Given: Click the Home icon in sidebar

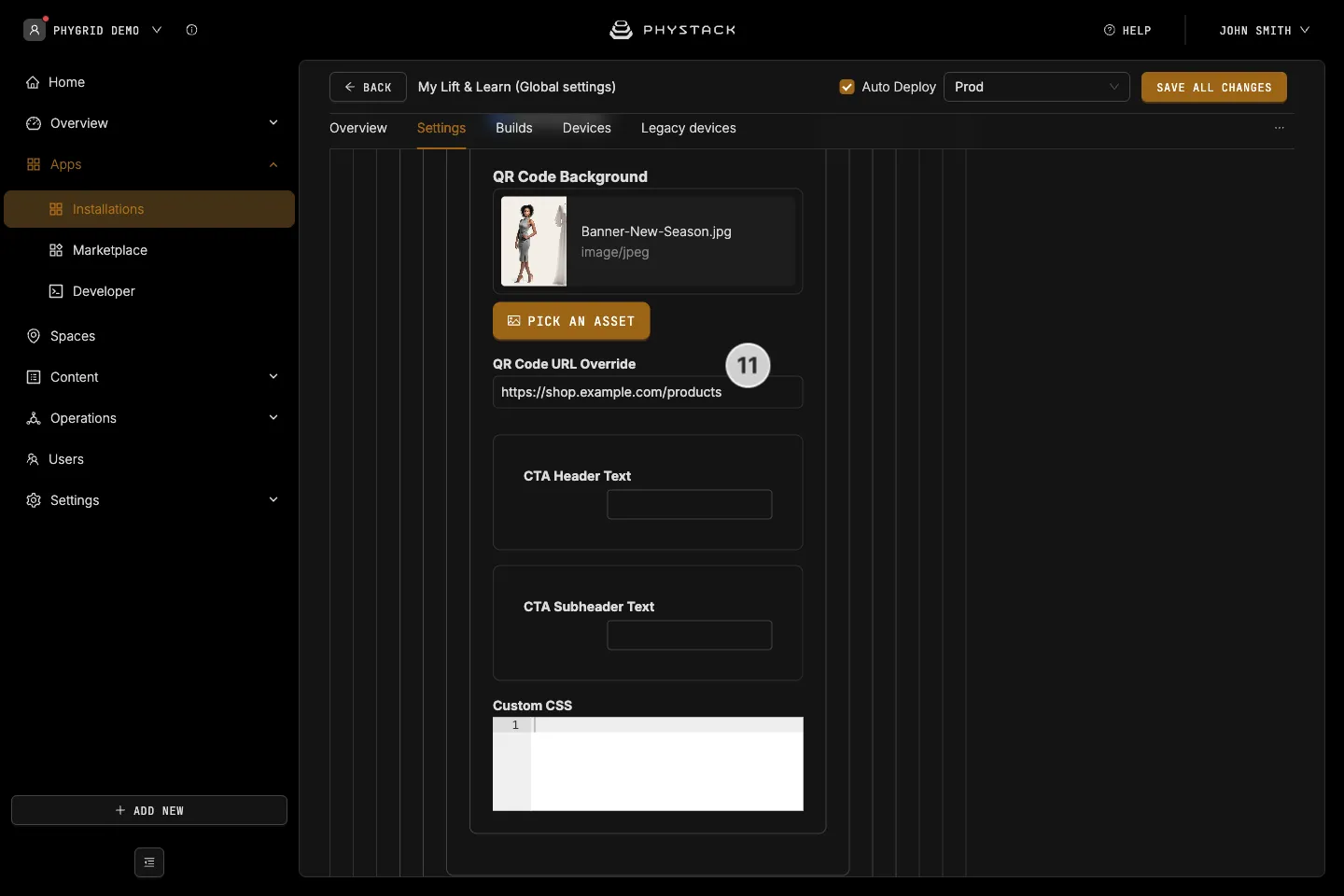Looking at the screenshot, I should 33,82.
